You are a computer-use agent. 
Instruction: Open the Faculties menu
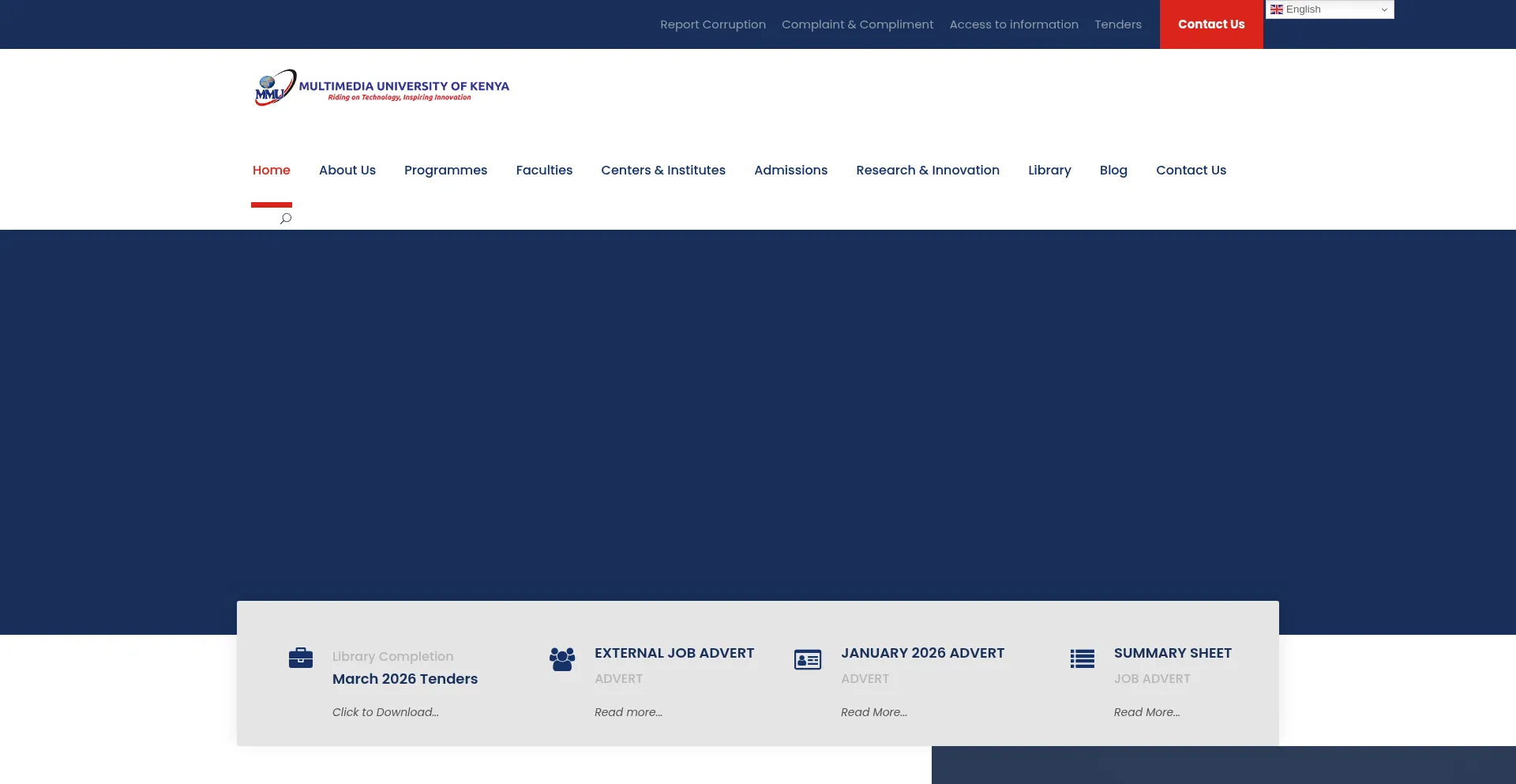544,170
